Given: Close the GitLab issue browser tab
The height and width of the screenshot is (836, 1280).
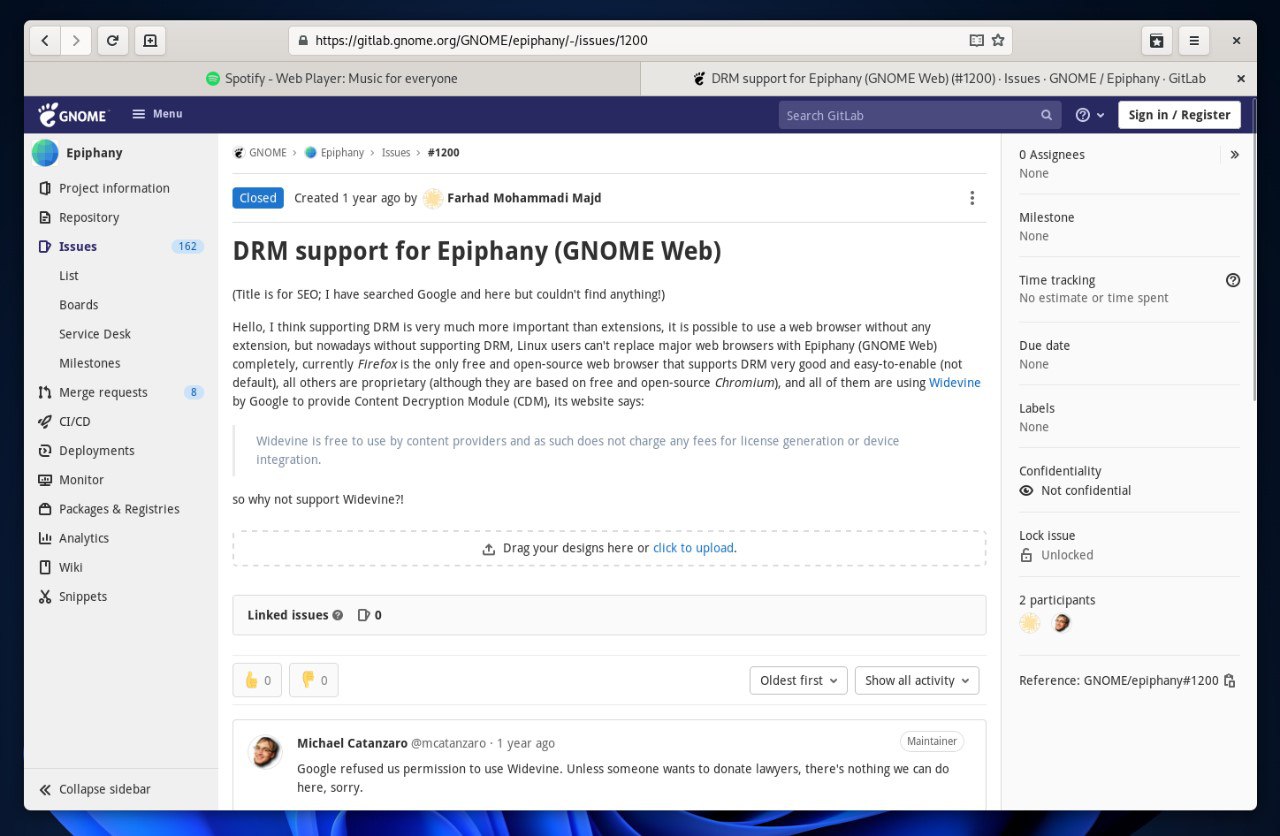Looking at the screenshot, I should click(1241, 78).
